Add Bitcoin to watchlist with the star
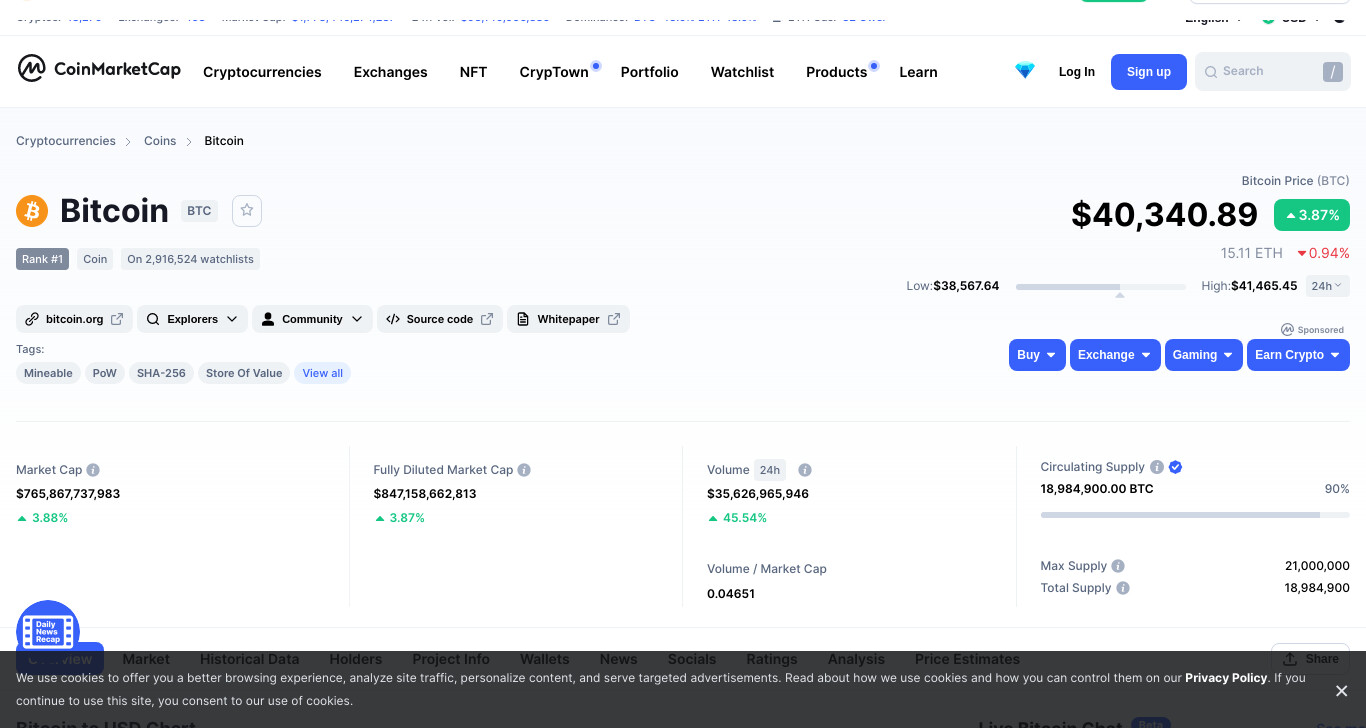The width and height of the screenshot is (1366, 728). tap(247, 210)
